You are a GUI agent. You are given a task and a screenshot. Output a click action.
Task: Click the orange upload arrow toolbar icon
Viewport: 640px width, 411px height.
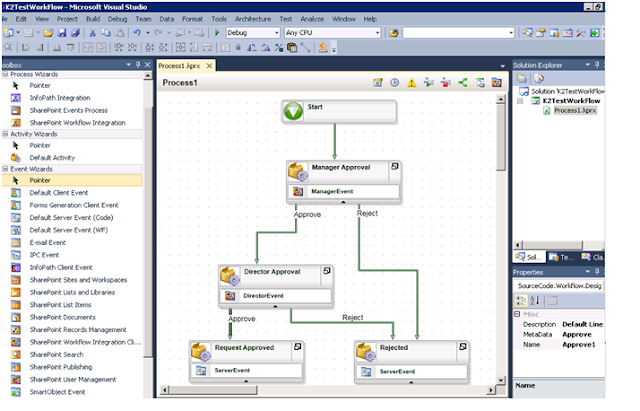322,47
